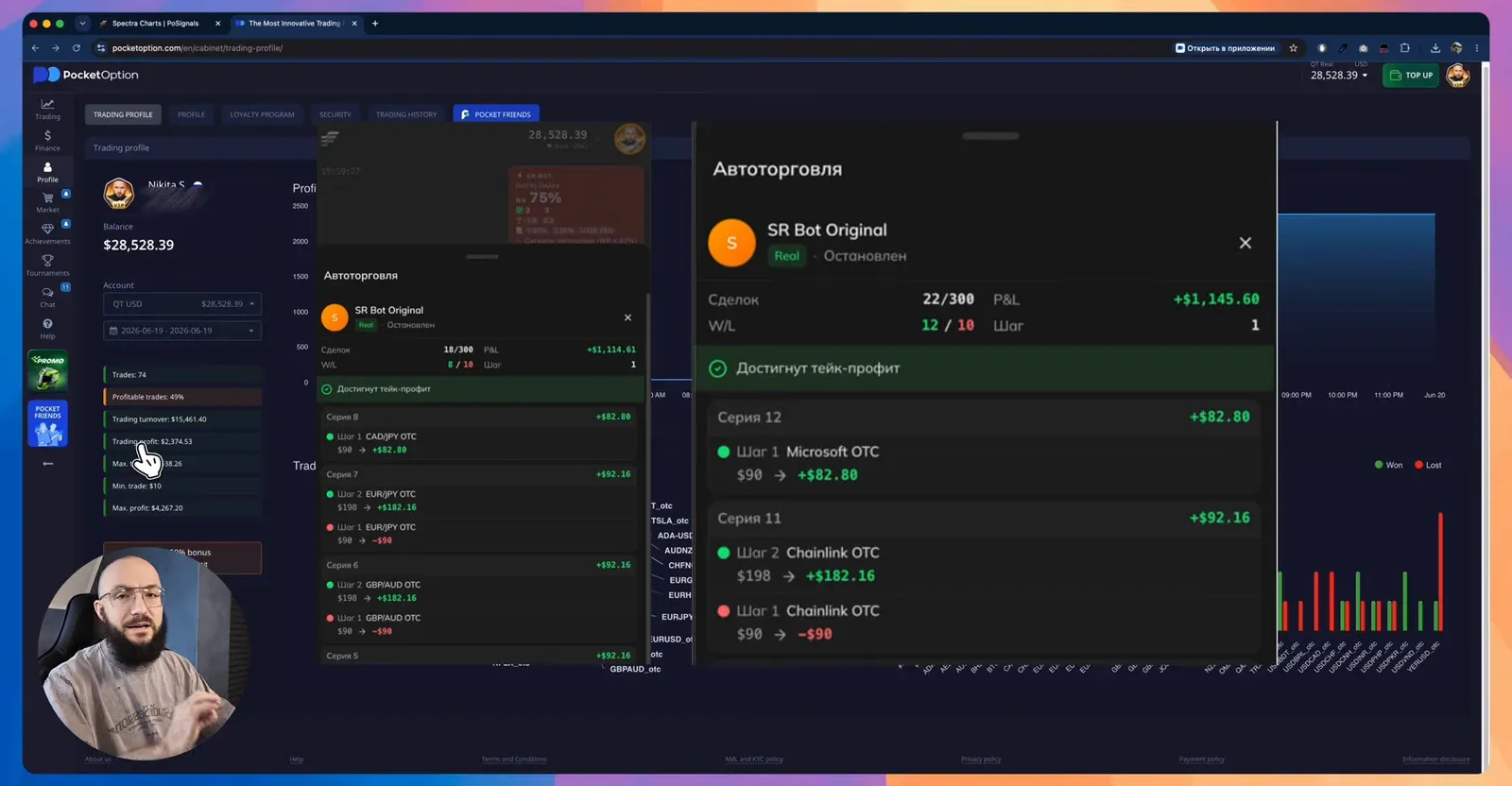Open the Pocket Friends sidebar banner

coord(47,424)
